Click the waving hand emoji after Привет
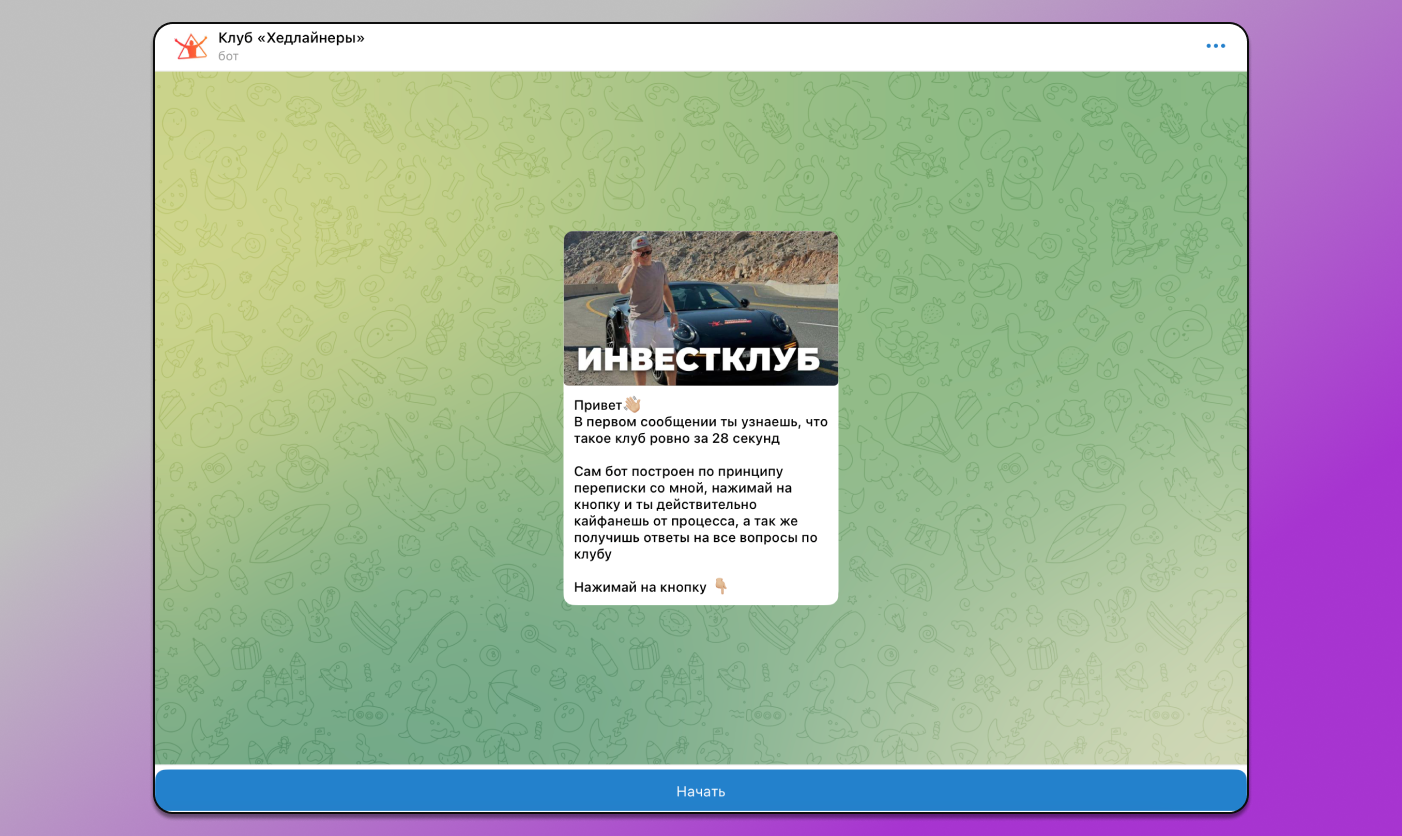1402x836 pixels. [x=632, y=404]
